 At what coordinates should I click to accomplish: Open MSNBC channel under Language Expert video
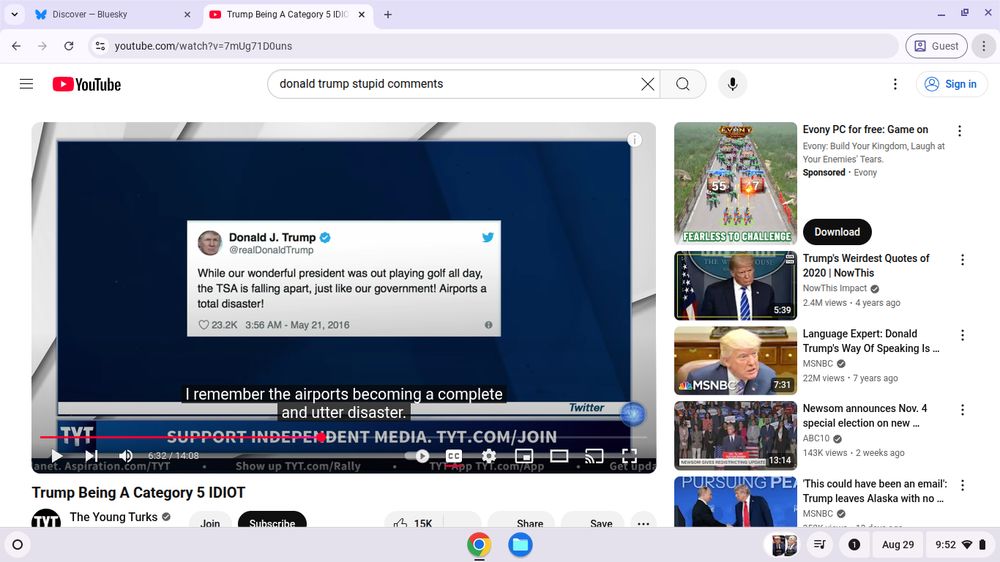818,364
